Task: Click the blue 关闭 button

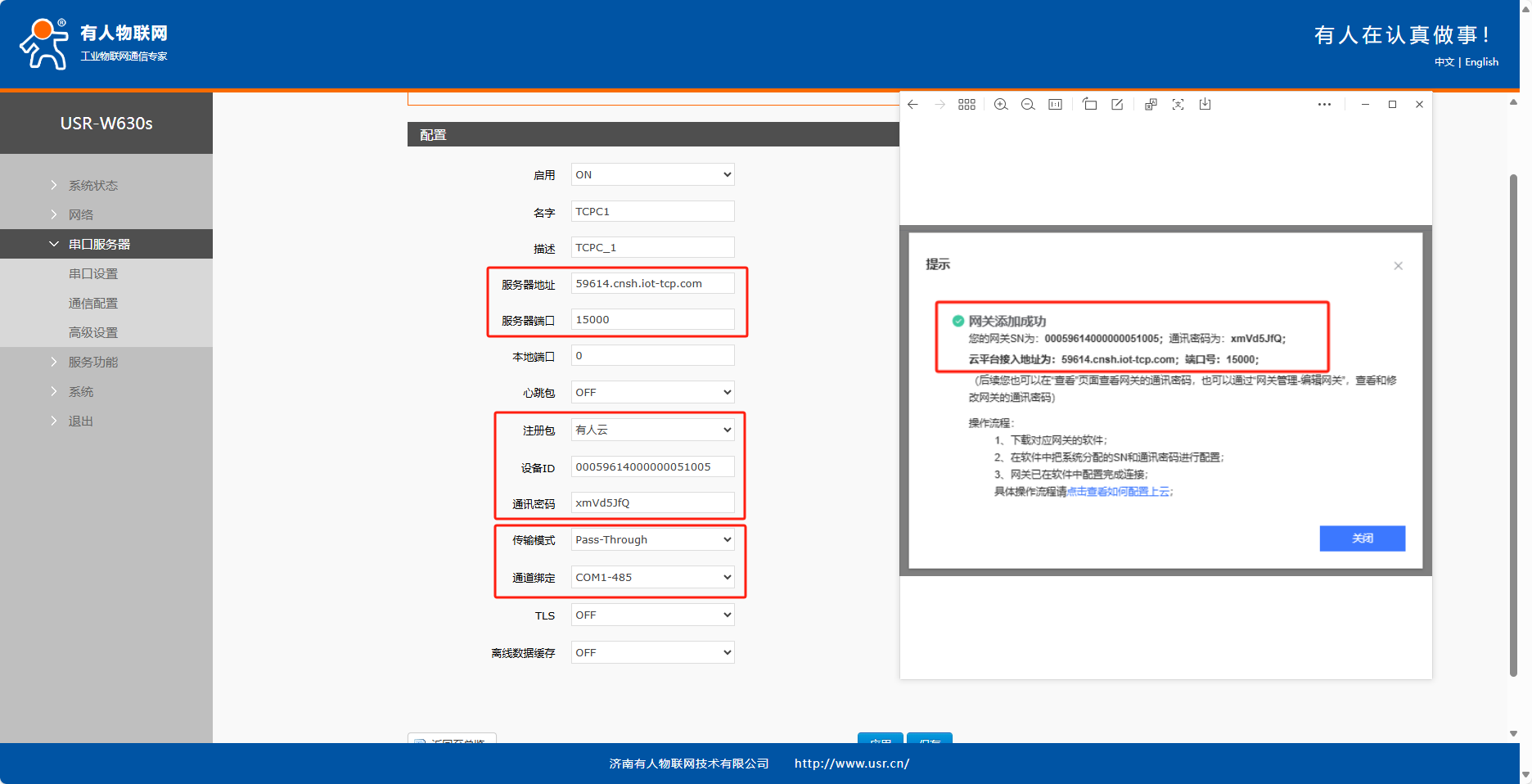Action: point(1362,538)
